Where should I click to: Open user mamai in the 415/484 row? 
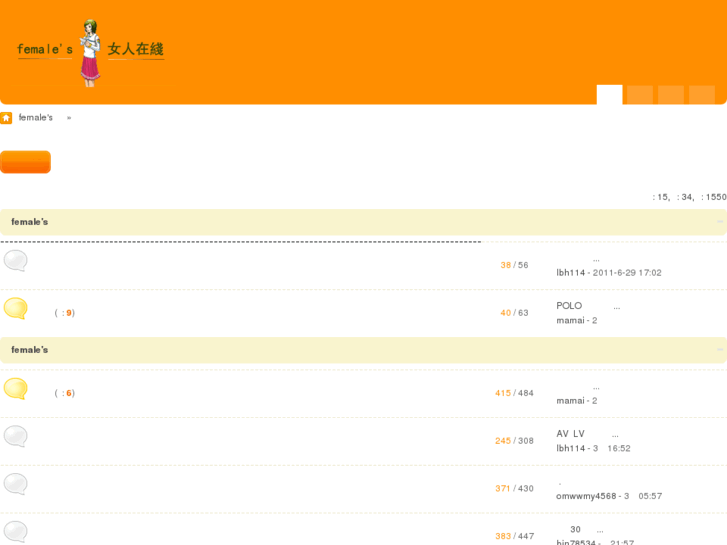click(570, 401)
